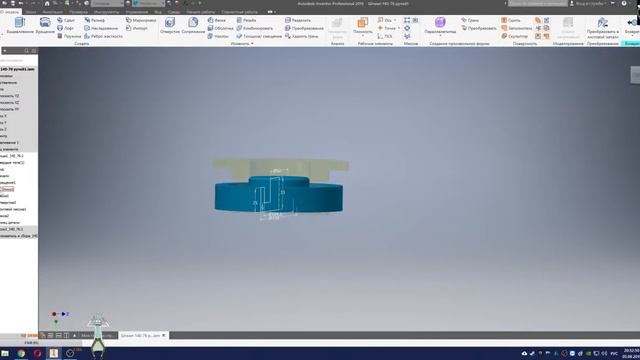The image size is (640, 360).
Task: Click the Sign In (Вход в службы) button
Action: 588,3
